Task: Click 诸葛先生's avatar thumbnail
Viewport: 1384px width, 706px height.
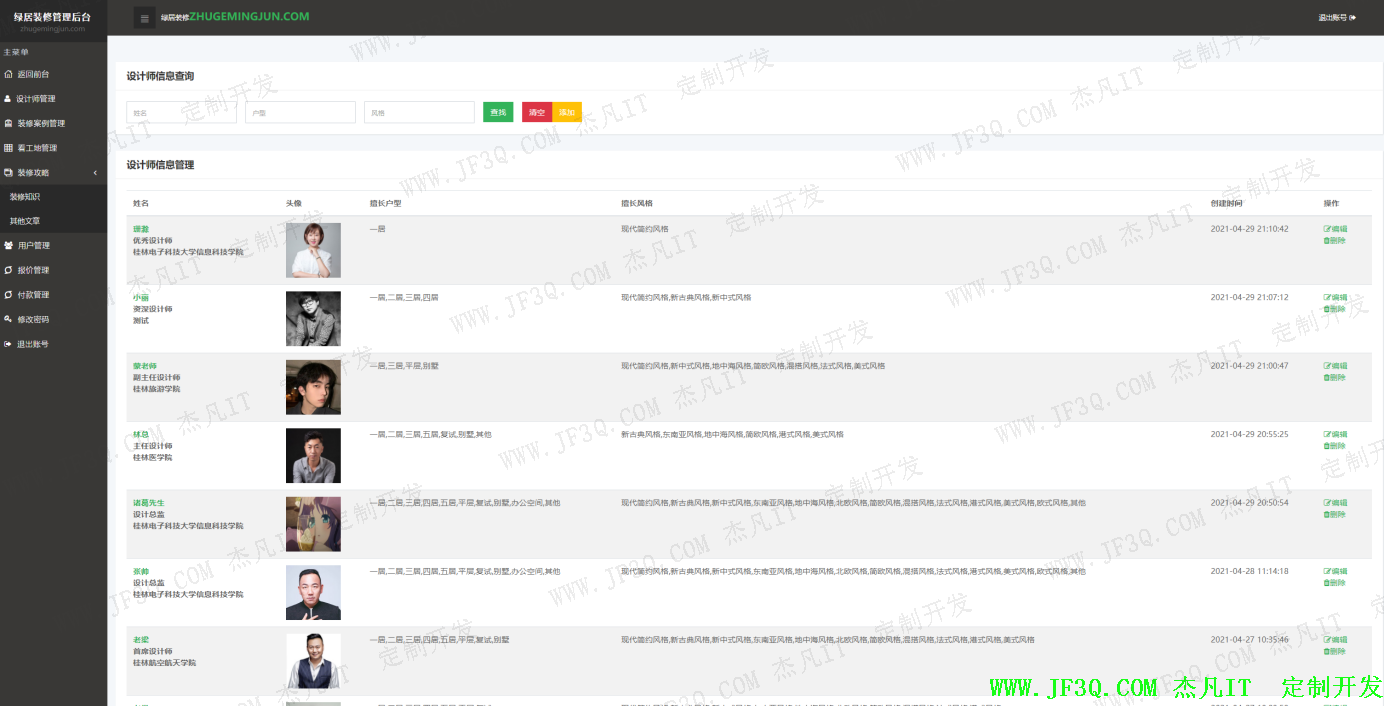Action: point(313,524)
